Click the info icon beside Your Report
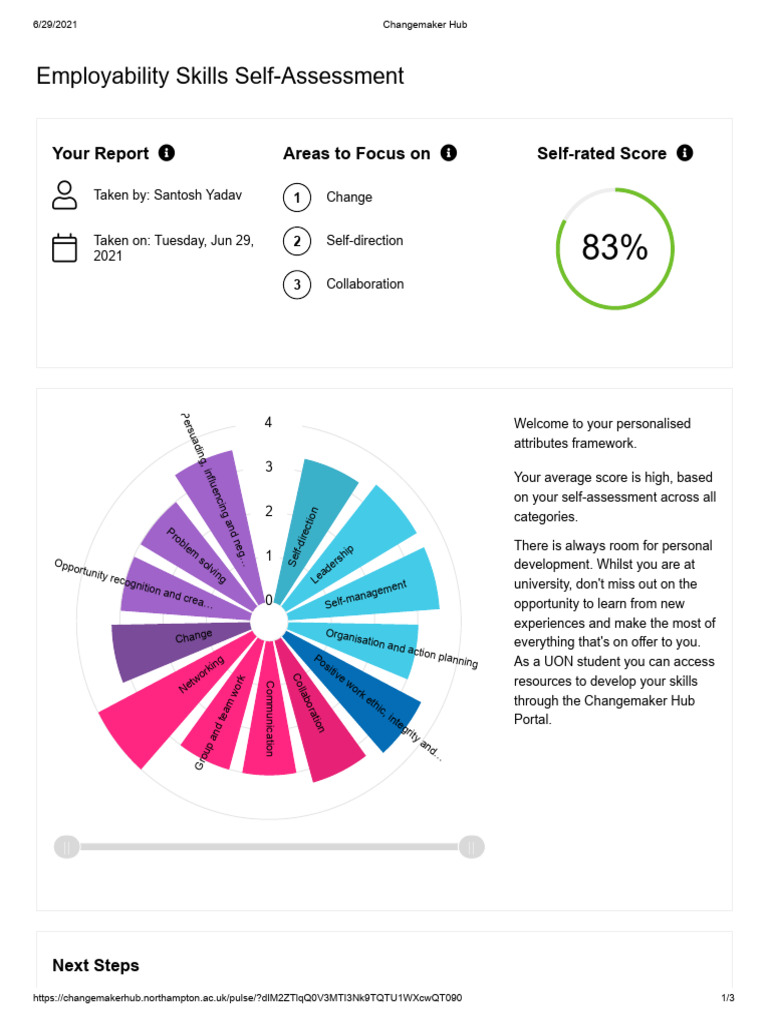Image resolution: width=768 pixels, height=1024 pixels. 167,153
